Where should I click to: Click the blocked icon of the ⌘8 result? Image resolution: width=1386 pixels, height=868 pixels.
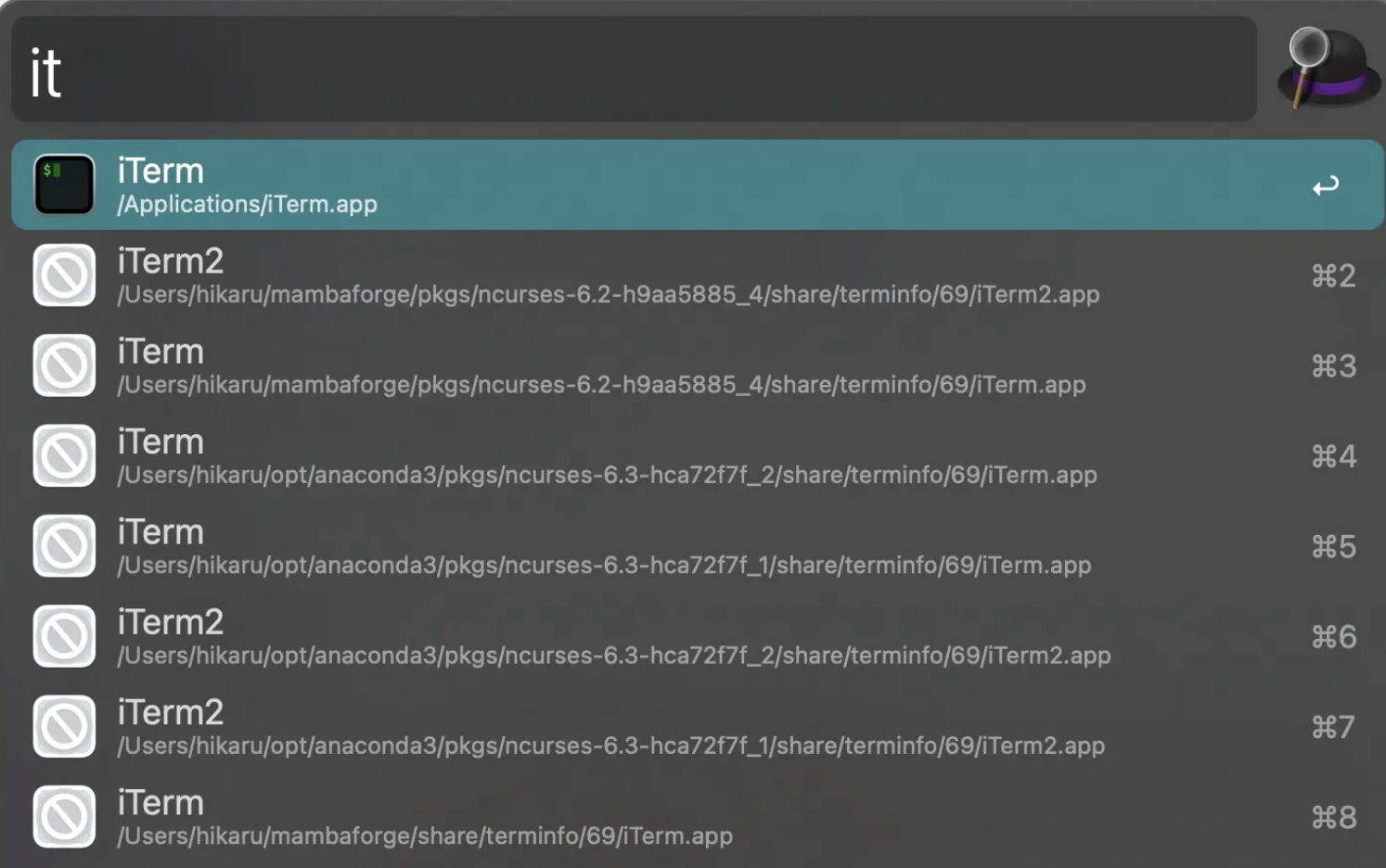coord(64,817)
